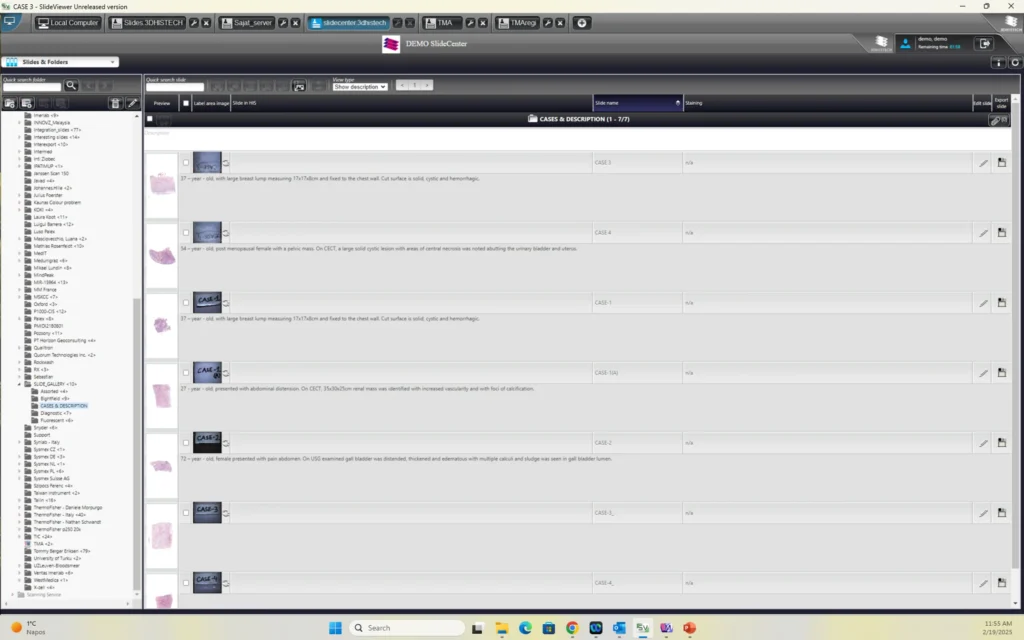Click the refresh icon
This screenshot has height=640, width=1024.
(x=1015, y=63)
